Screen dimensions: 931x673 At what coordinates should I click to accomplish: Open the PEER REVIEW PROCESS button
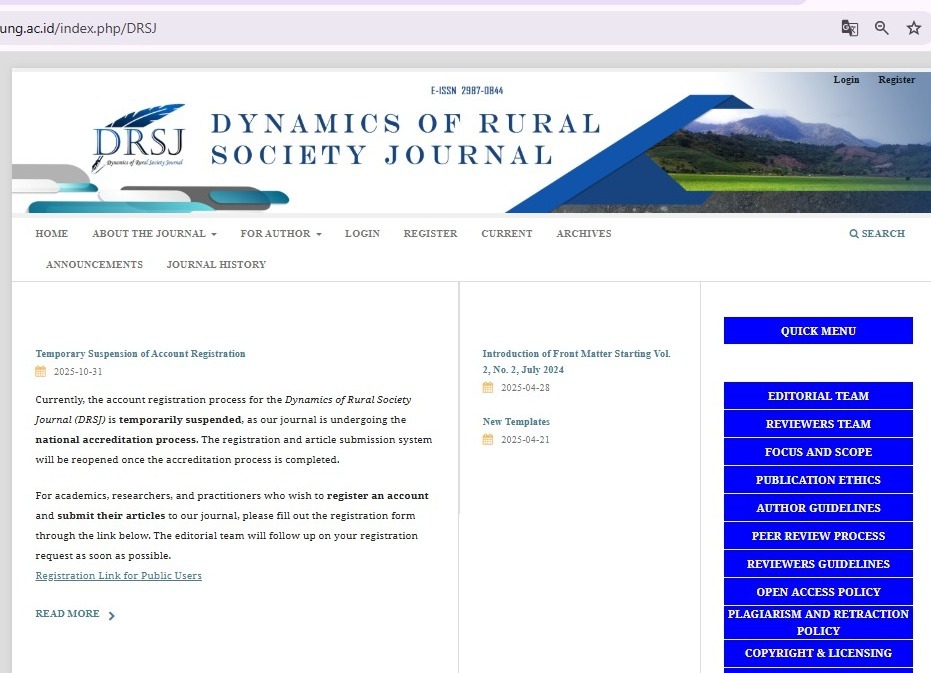coord(818,535)
